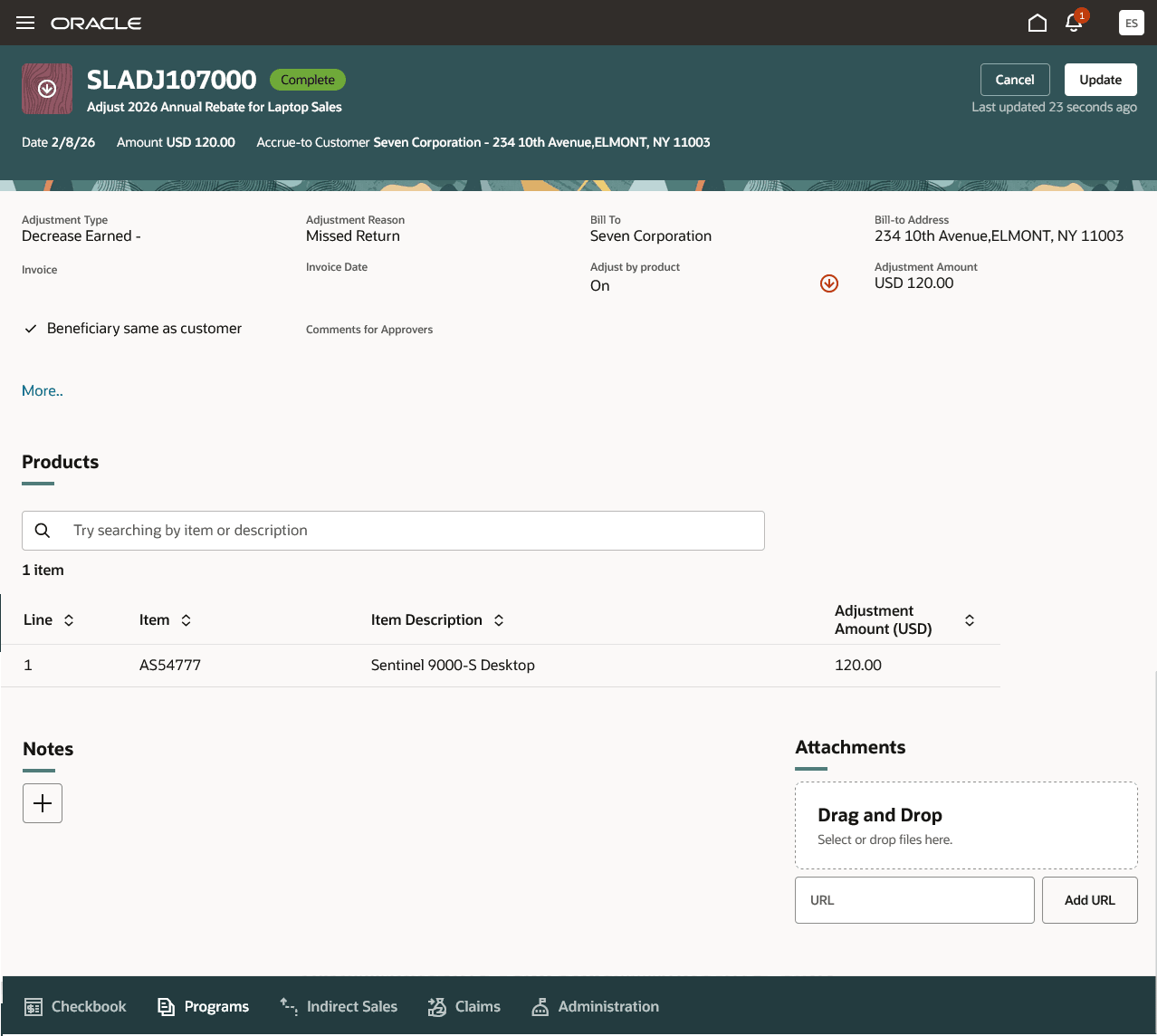Screen dimensions: 1157x1036
Task: Click Seven Corporation under Bill To
Action: 651,236
